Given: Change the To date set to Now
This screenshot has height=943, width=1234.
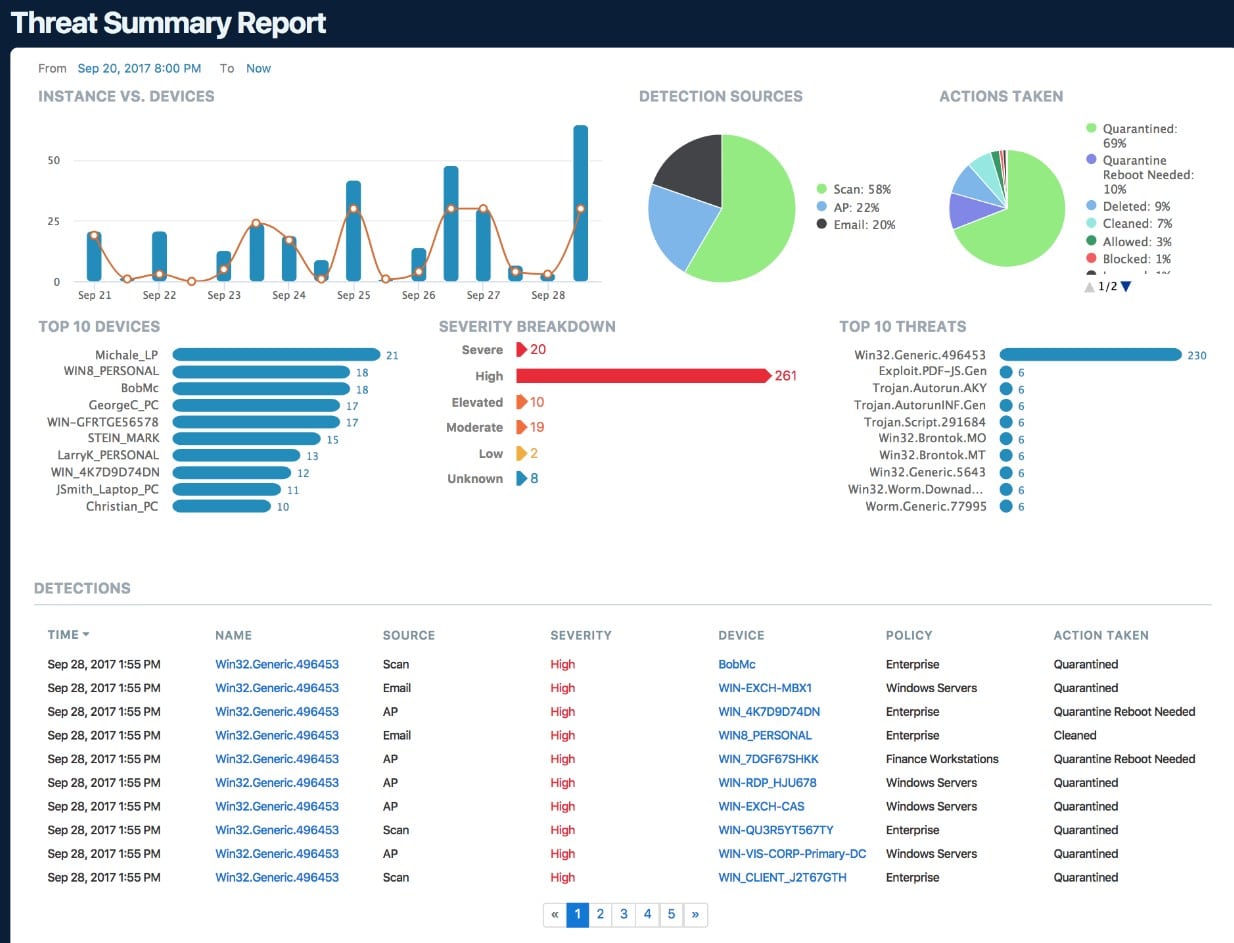Looking at the screenshot, I should click(x=258, y=68).
